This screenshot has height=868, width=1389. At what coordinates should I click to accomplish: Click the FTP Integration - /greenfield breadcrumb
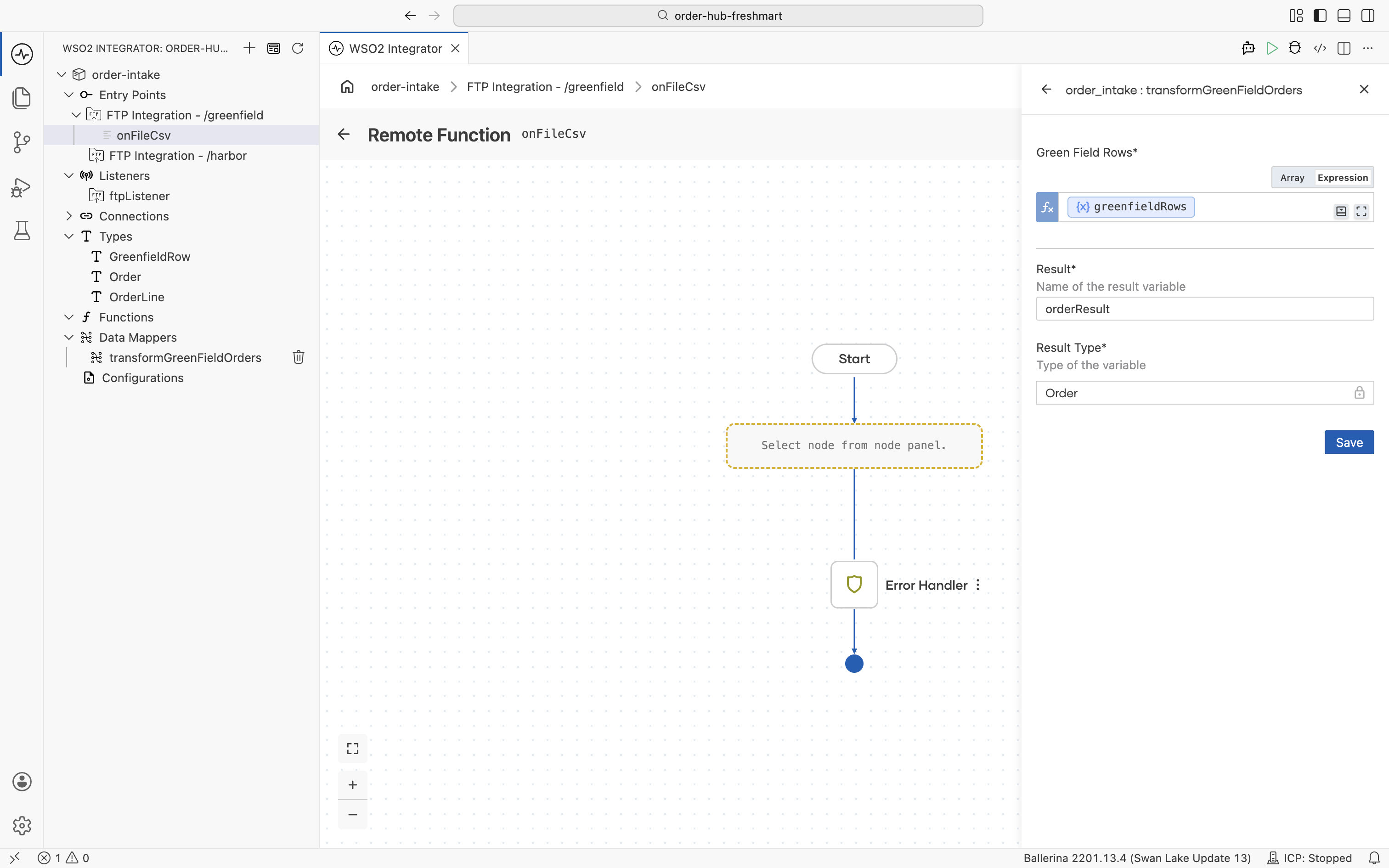pos(545,87)
